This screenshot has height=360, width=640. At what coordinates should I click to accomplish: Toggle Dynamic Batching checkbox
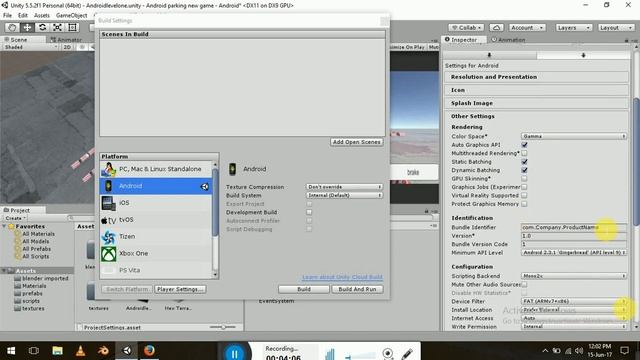point(524,170)
